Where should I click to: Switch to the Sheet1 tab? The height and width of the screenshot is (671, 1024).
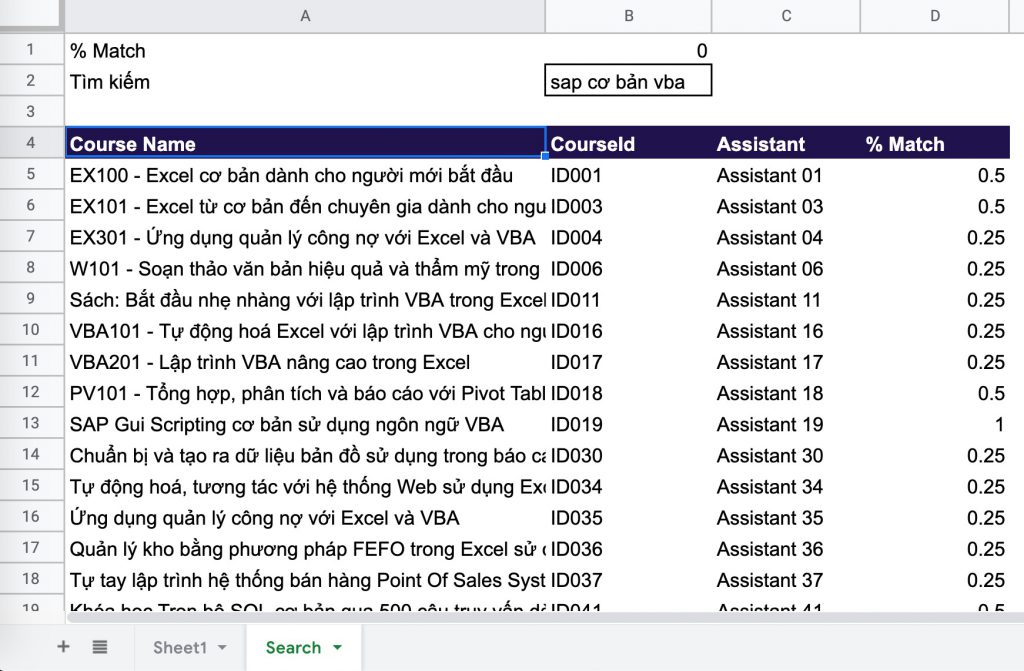179,648
